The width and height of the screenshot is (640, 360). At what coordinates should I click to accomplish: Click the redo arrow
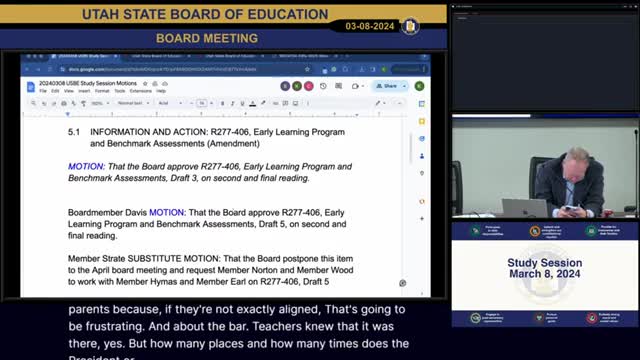(53, 103)
